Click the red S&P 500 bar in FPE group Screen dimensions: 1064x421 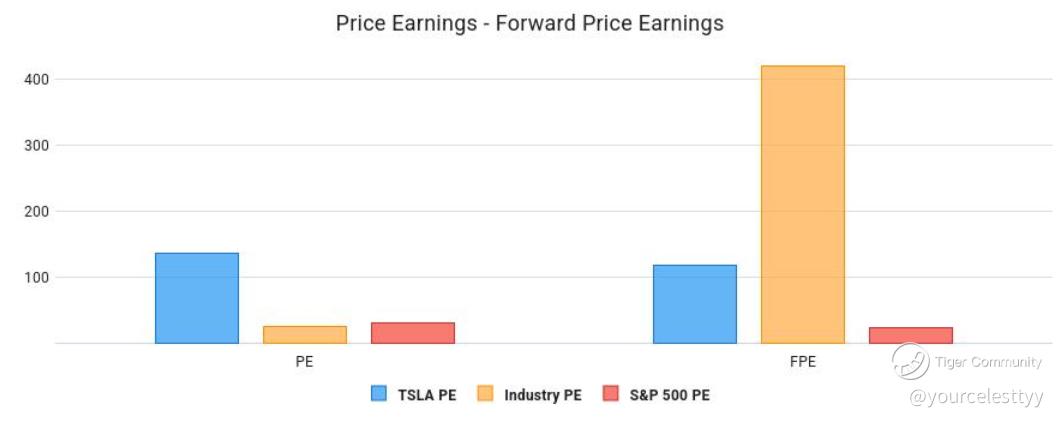(x=911, y=335)
